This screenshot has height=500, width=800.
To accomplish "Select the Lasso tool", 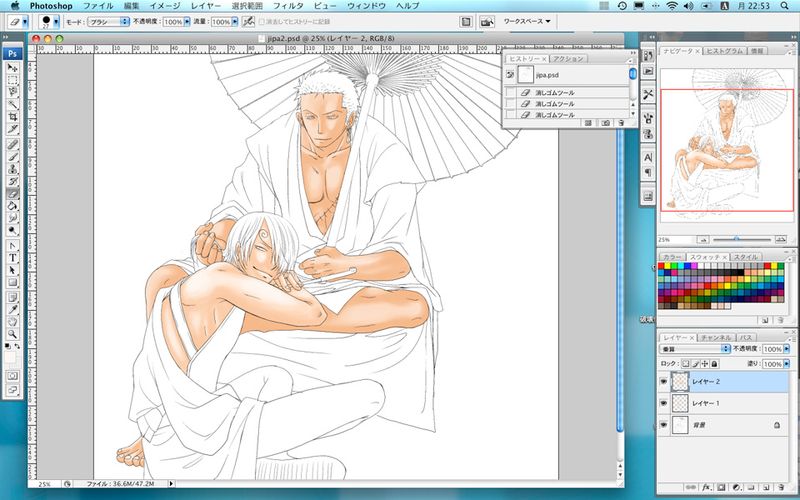I will 12,92.
